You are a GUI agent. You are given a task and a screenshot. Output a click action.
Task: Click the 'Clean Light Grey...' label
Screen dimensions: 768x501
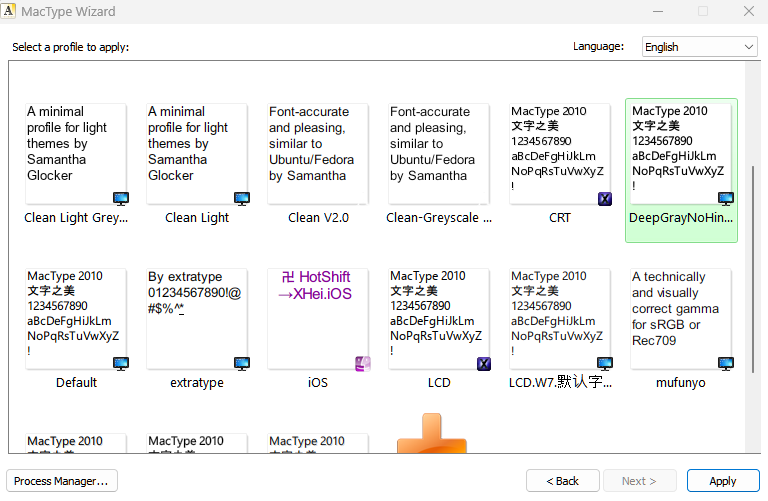coord(76,217)
